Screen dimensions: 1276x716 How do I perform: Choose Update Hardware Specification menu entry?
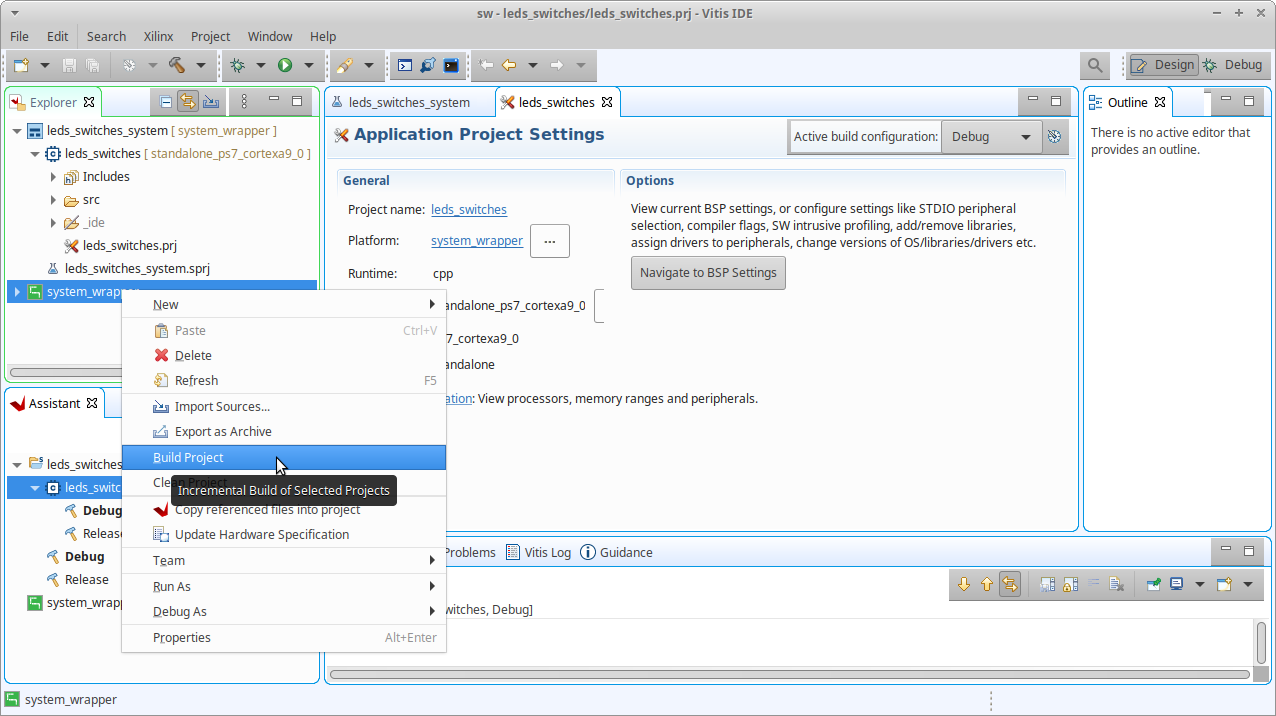(261, 534)
